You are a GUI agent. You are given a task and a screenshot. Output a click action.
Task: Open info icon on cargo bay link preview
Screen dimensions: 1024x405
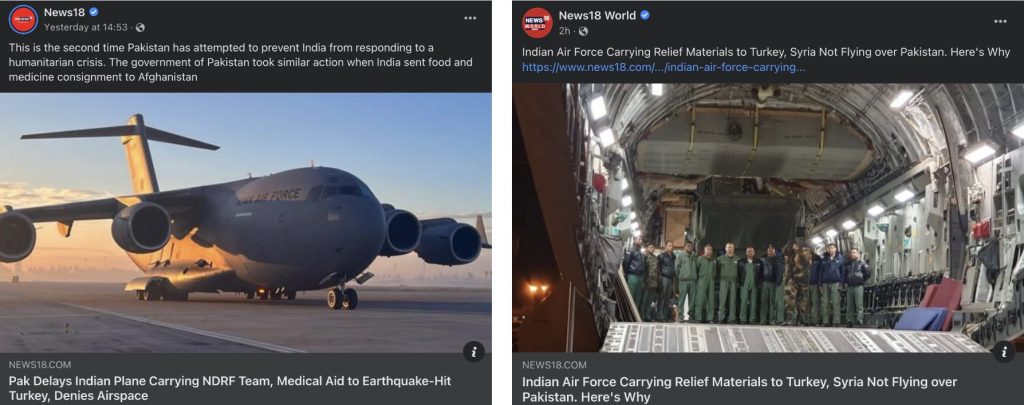(1004, 351)
